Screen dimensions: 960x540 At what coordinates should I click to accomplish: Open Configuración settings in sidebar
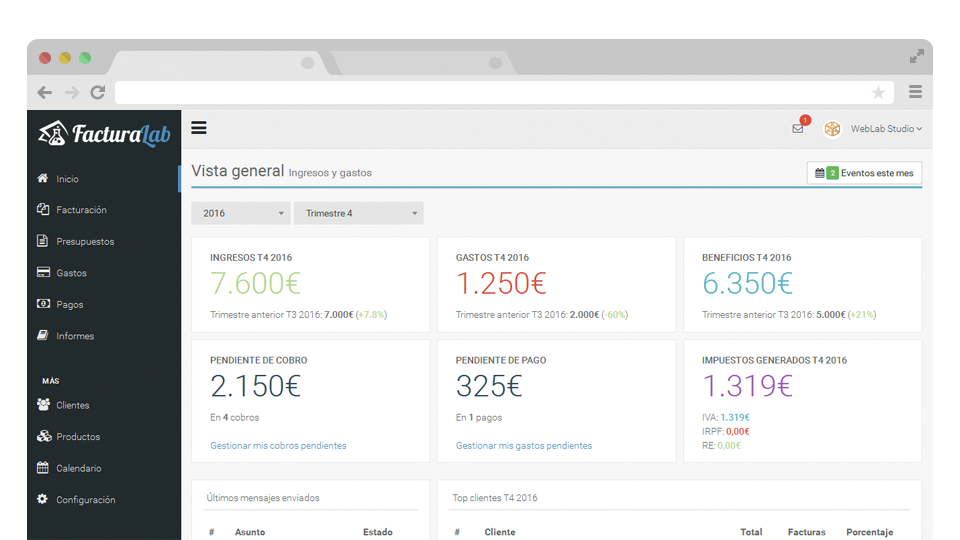85,500
